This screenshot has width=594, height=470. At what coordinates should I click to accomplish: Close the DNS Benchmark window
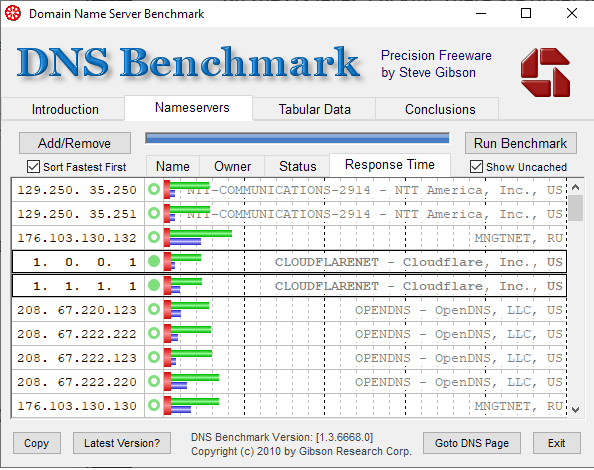(x=572, y=13)
